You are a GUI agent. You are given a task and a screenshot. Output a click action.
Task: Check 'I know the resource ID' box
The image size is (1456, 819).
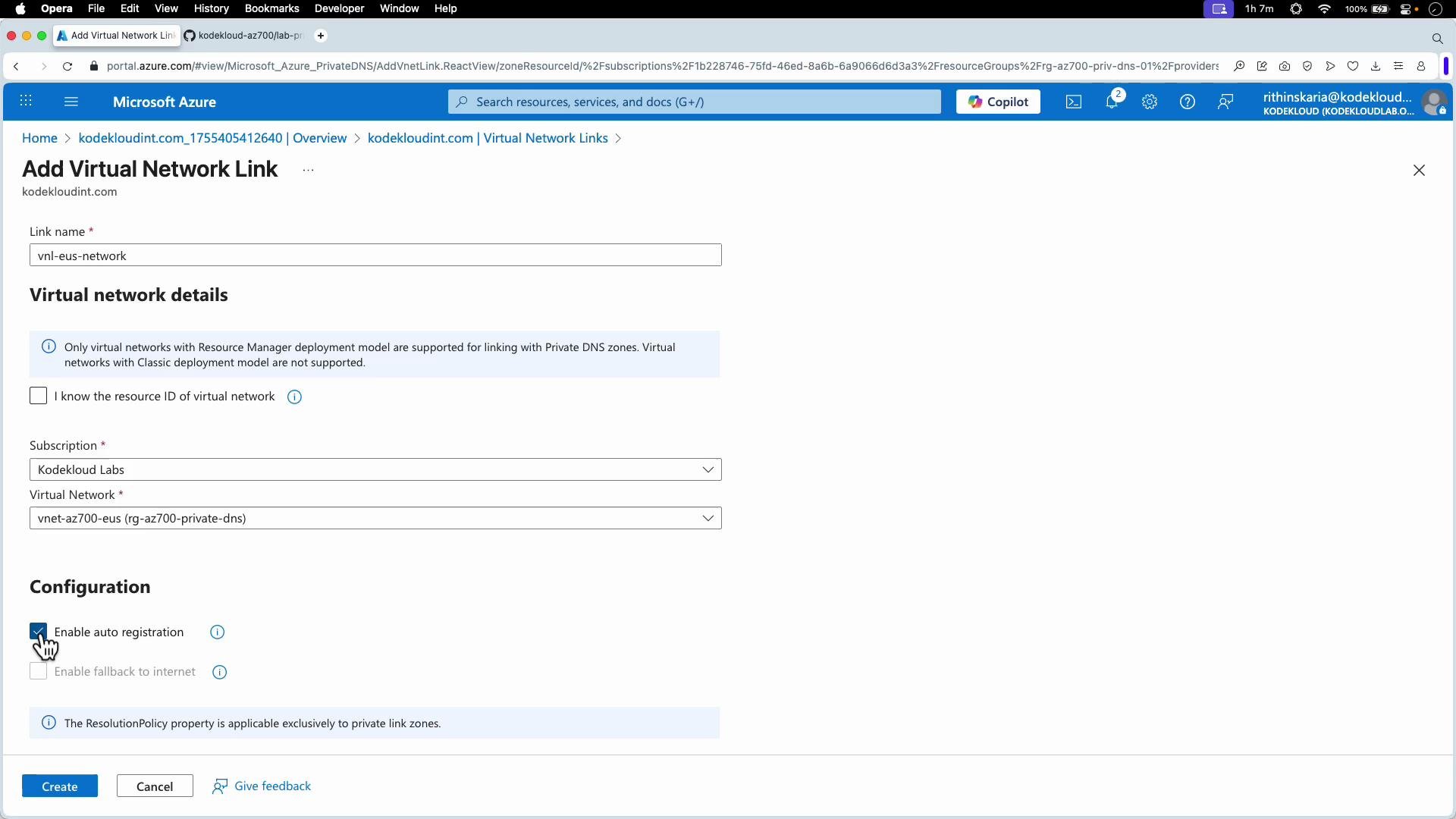[38, 396]
